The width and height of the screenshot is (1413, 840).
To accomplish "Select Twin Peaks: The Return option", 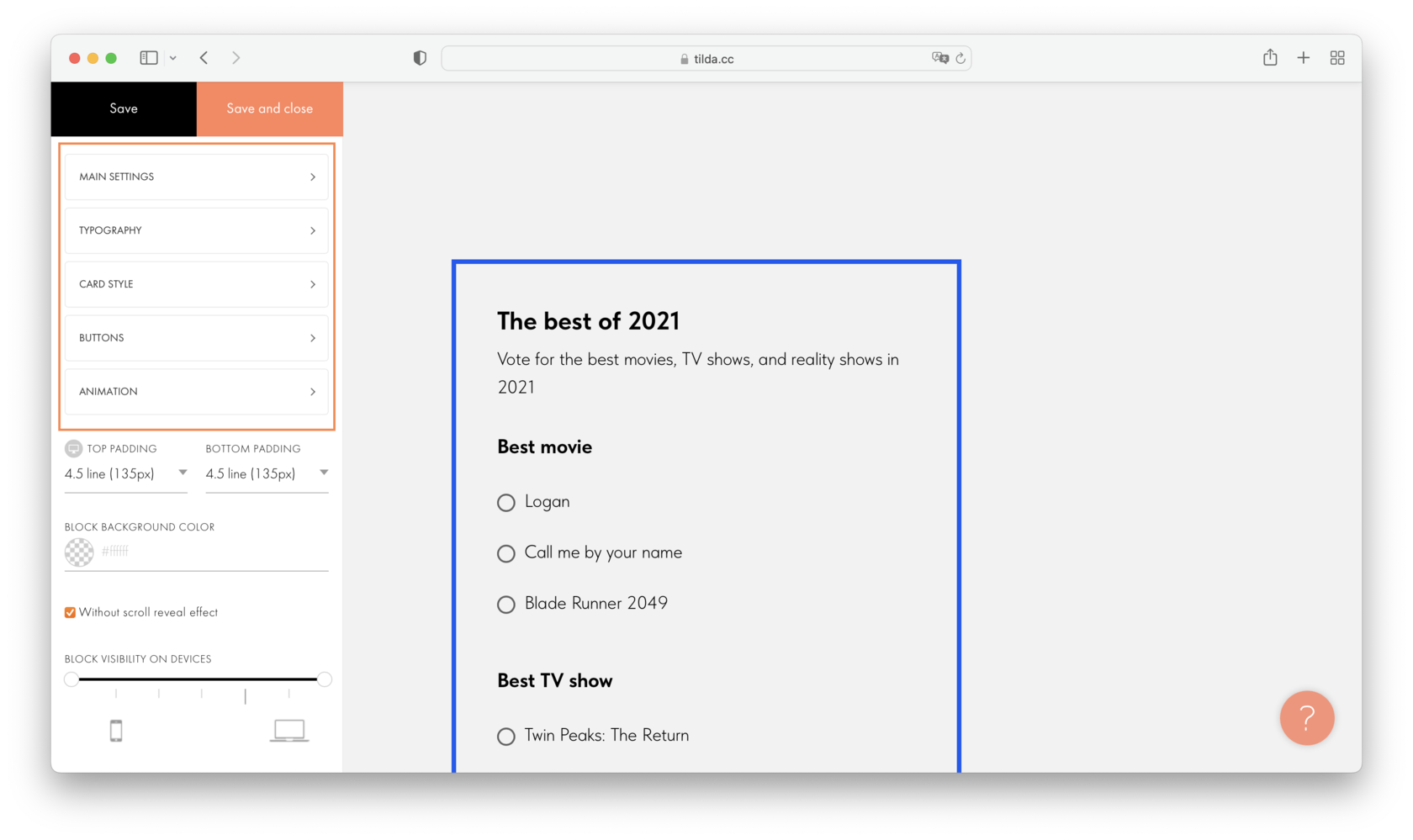I will click(x=506, y=737).
